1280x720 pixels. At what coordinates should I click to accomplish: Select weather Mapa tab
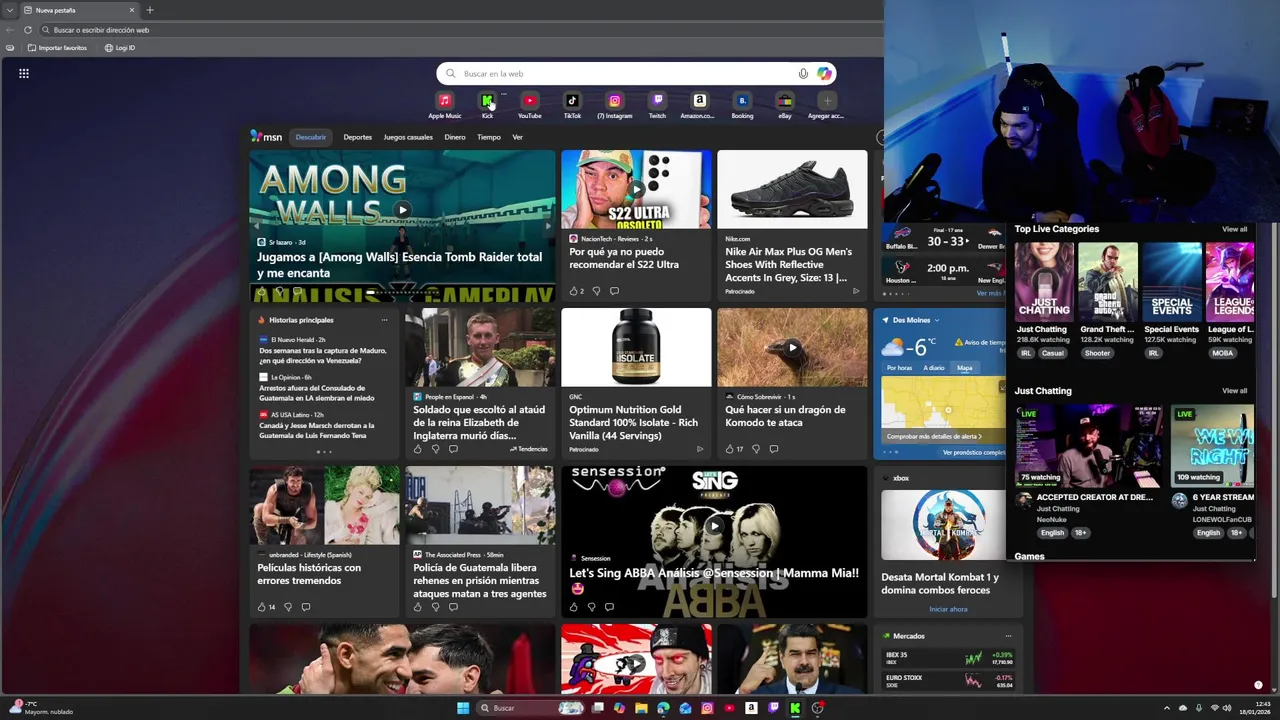964,368
